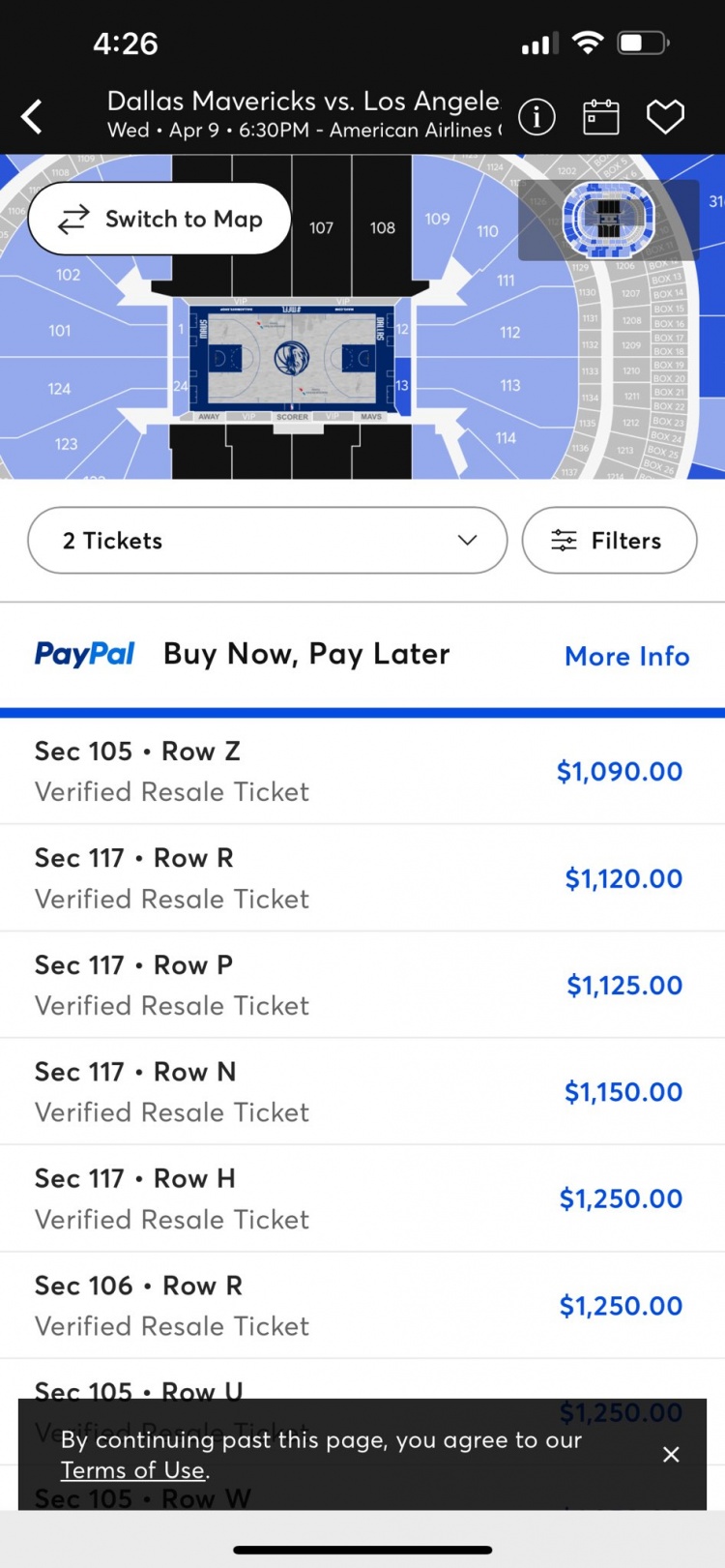The height and width of the screenshot is (1568, 725).
Task: Click the sliders icon beside Filters
Action: 564,541
